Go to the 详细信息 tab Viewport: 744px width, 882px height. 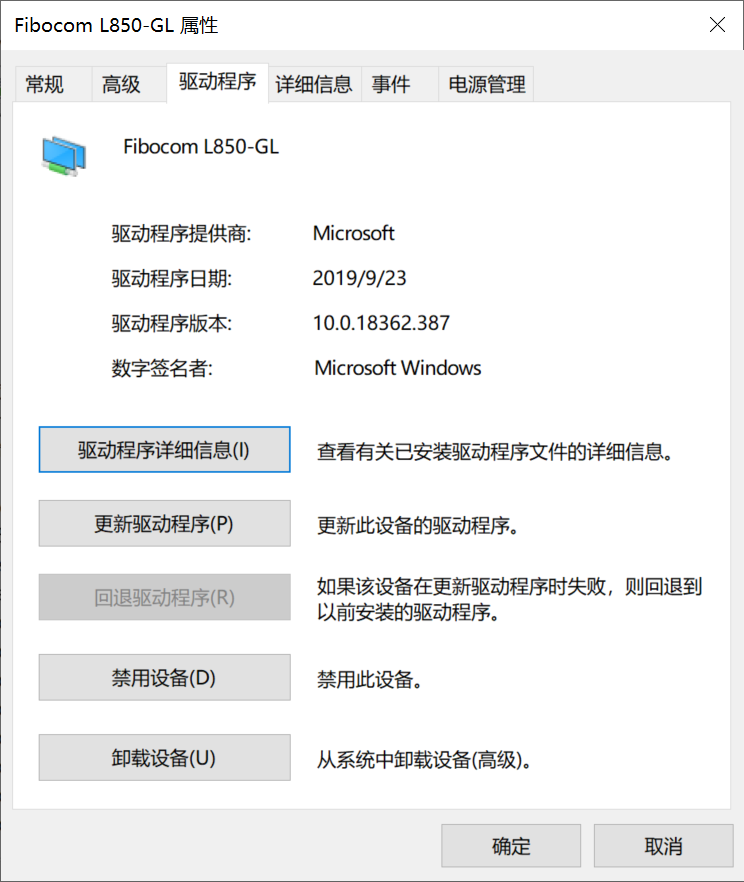pyautogui.click(x=314, y=84)
